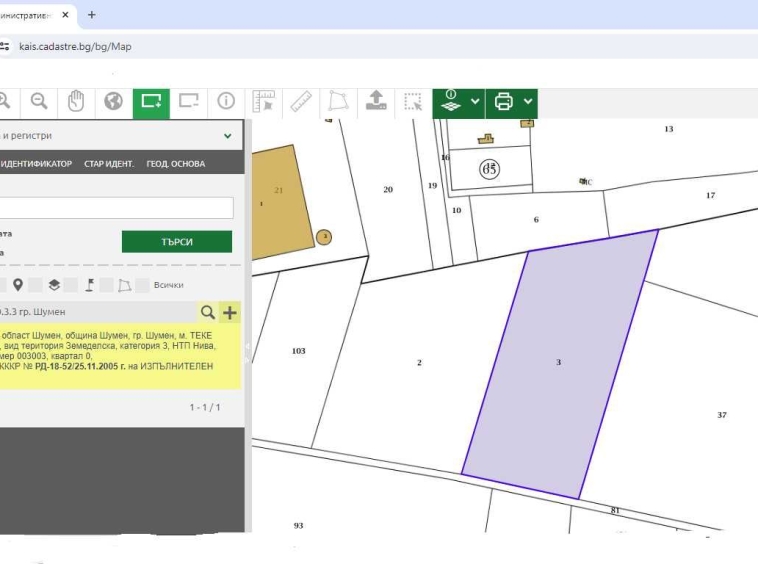The width and height of the screenshot is (758, 564).
Task: Click the site settings icon in address bar
Action: pyautogui.click(x=5, y=47)
